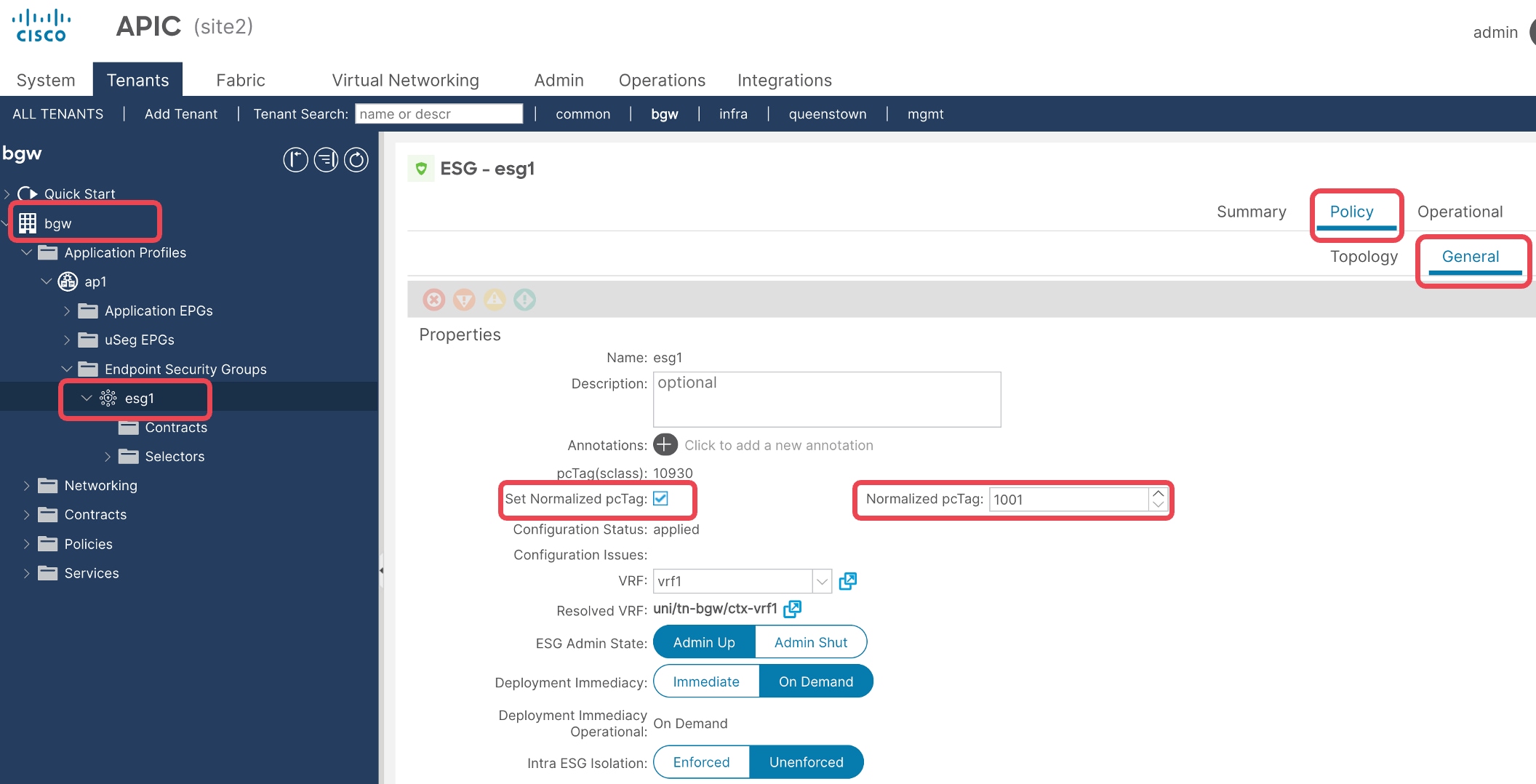Collapse the Endpoint Security Groups node
The width and height of the screenshot is (1536, 784).
tap(67, 369)
